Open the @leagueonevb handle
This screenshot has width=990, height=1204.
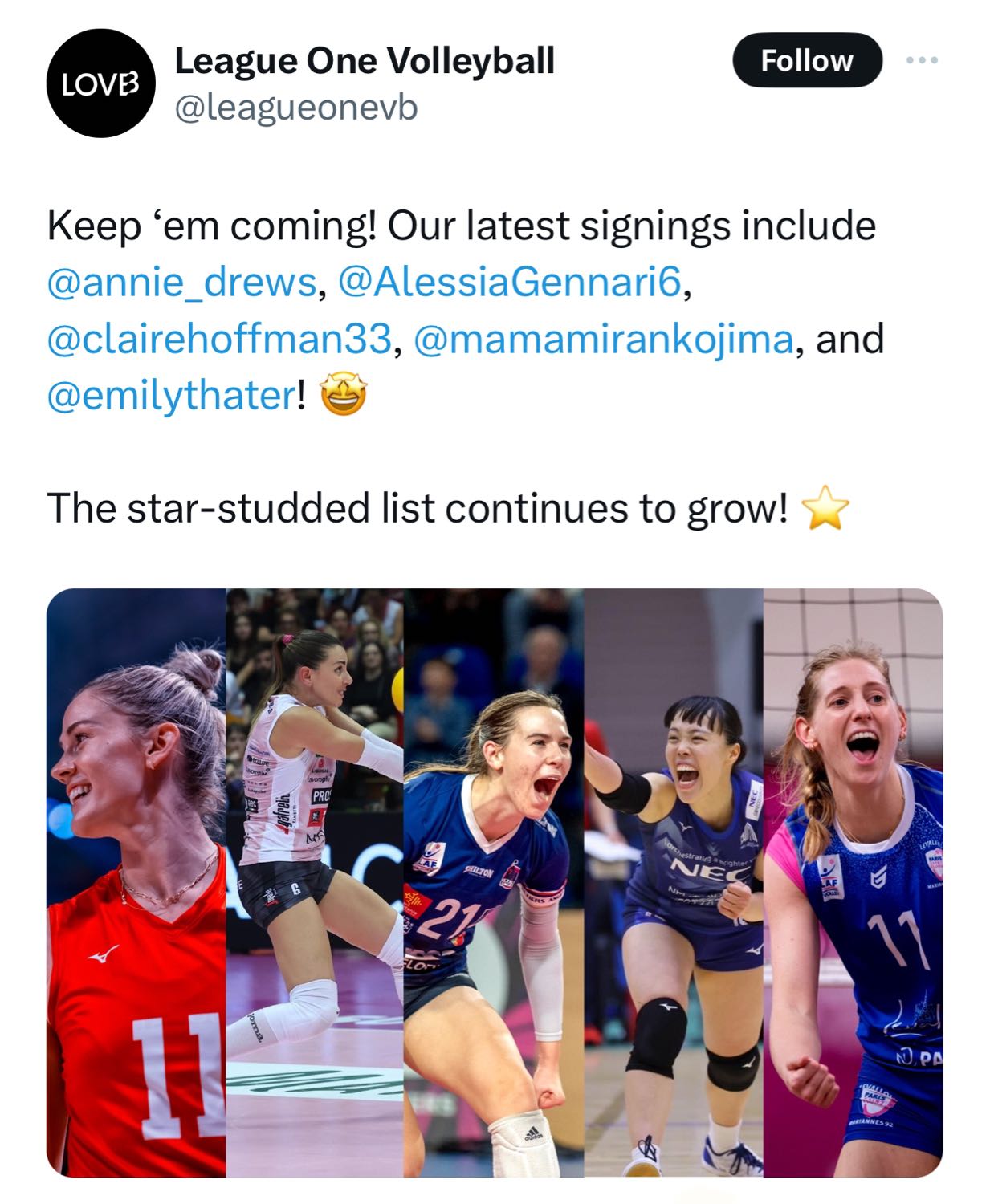[296, 108]
